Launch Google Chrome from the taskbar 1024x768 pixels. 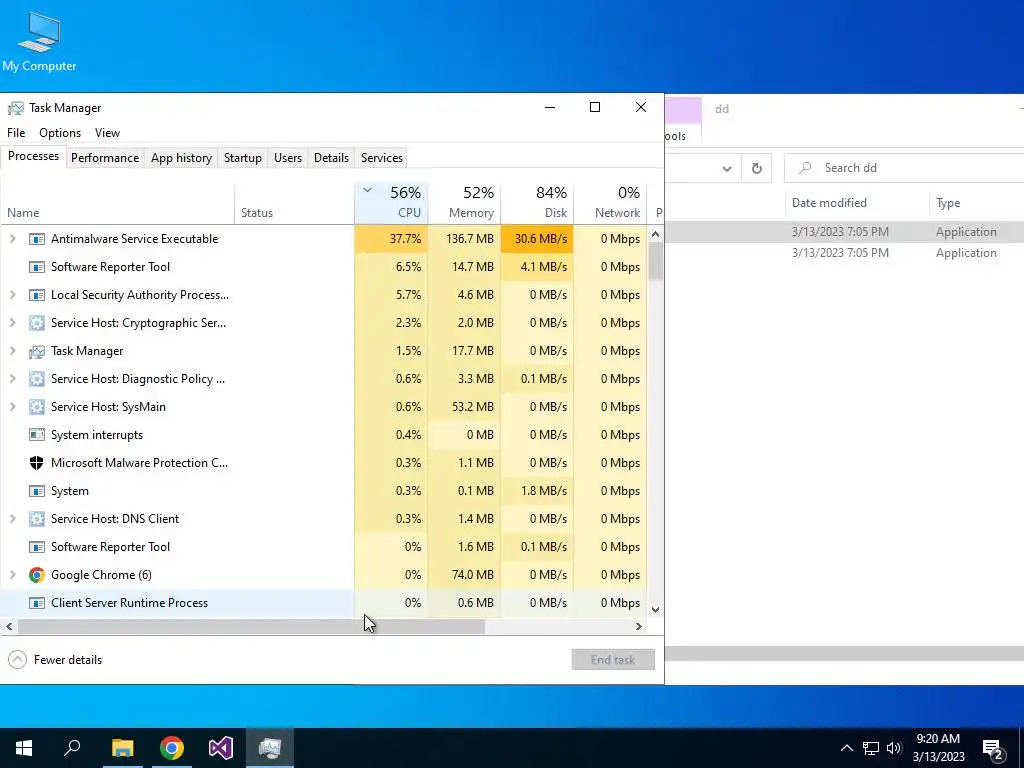click(x=172, y=748)
